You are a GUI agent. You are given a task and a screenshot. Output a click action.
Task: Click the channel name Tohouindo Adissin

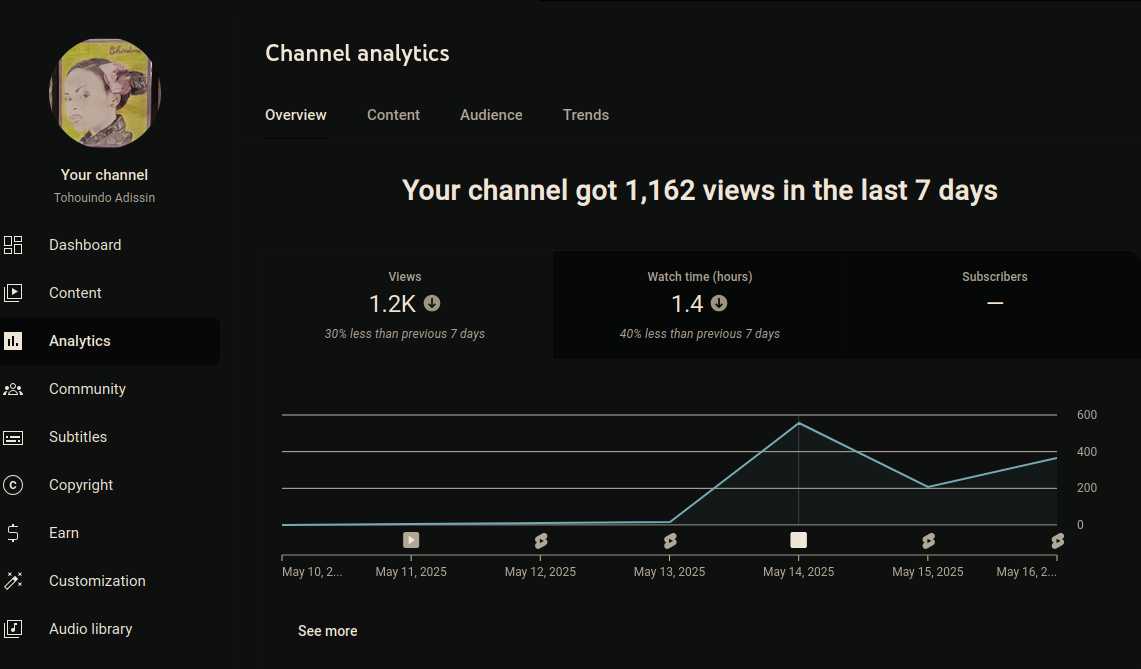[x=104, y=197]
